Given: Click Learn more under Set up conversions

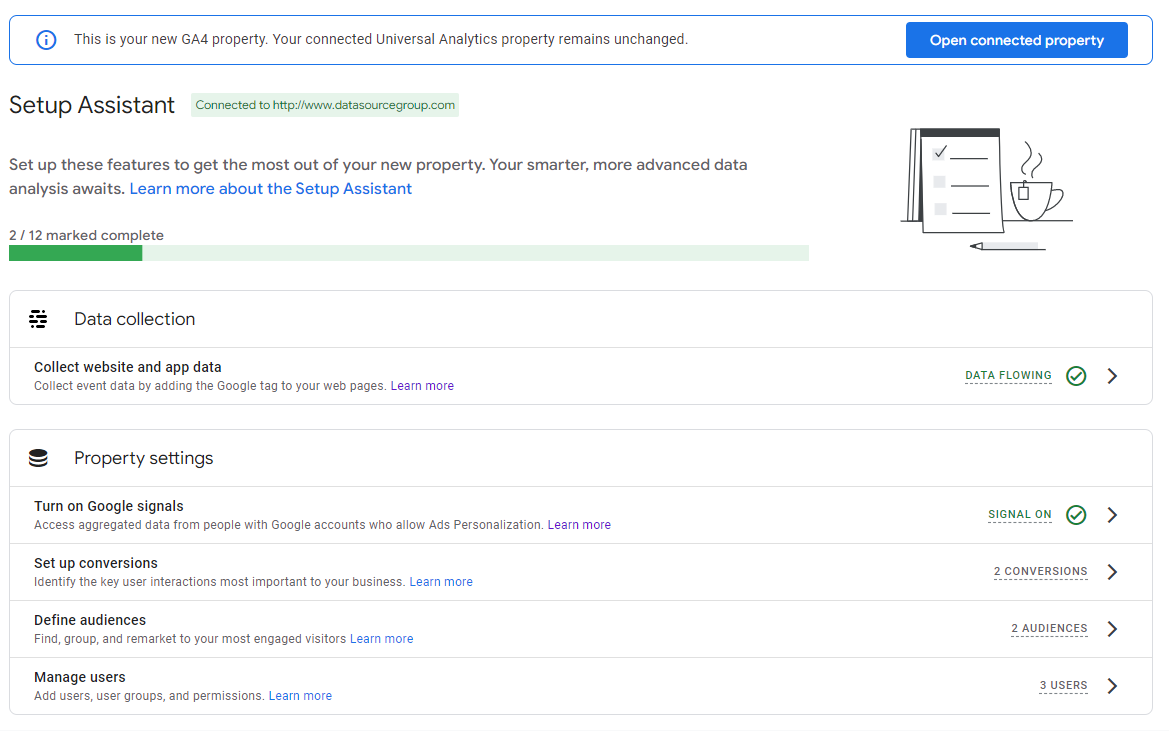Looking at the screenshot, I should (x=441, y=582).
